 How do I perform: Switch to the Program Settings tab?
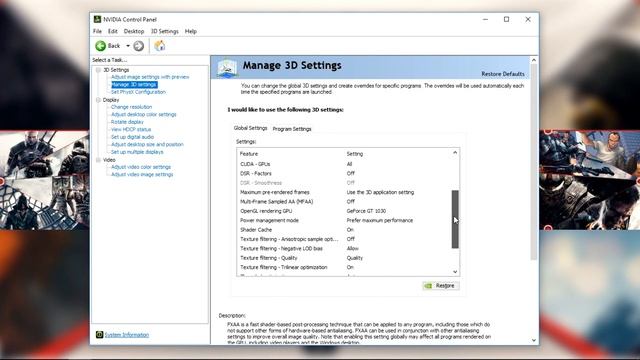(x=292, y=129)
